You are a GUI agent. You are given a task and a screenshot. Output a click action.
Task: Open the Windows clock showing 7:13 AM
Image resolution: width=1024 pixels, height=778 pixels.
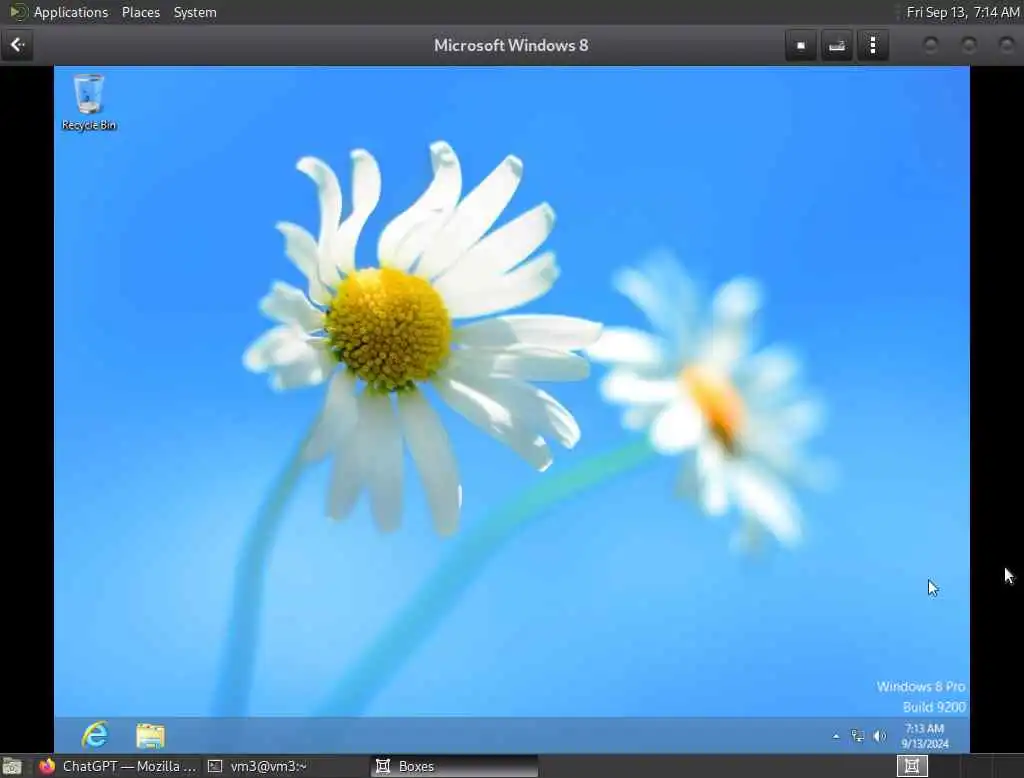pos(925,736)
